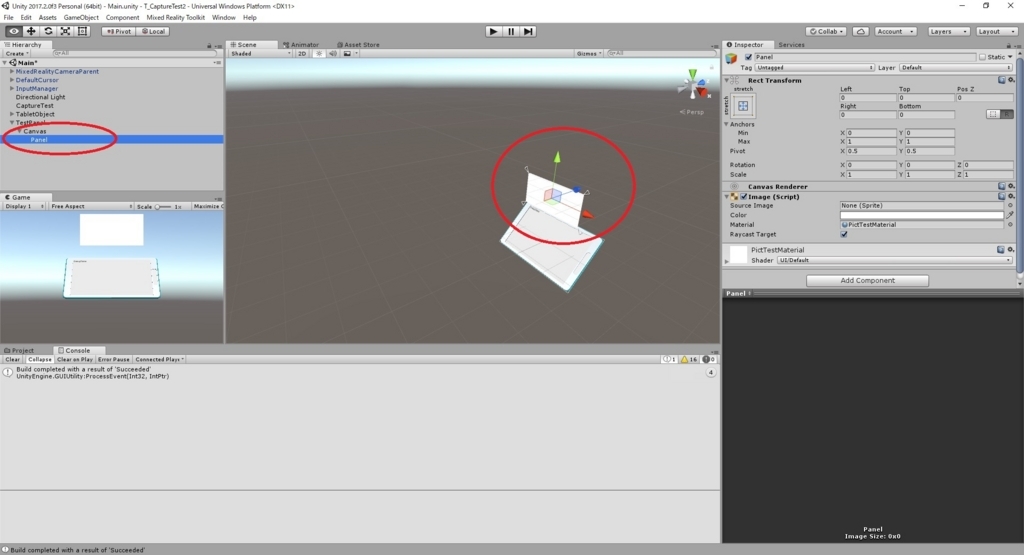Toggle Collapse in Console
Screen dimensions: 1024x555
point(39,360)
